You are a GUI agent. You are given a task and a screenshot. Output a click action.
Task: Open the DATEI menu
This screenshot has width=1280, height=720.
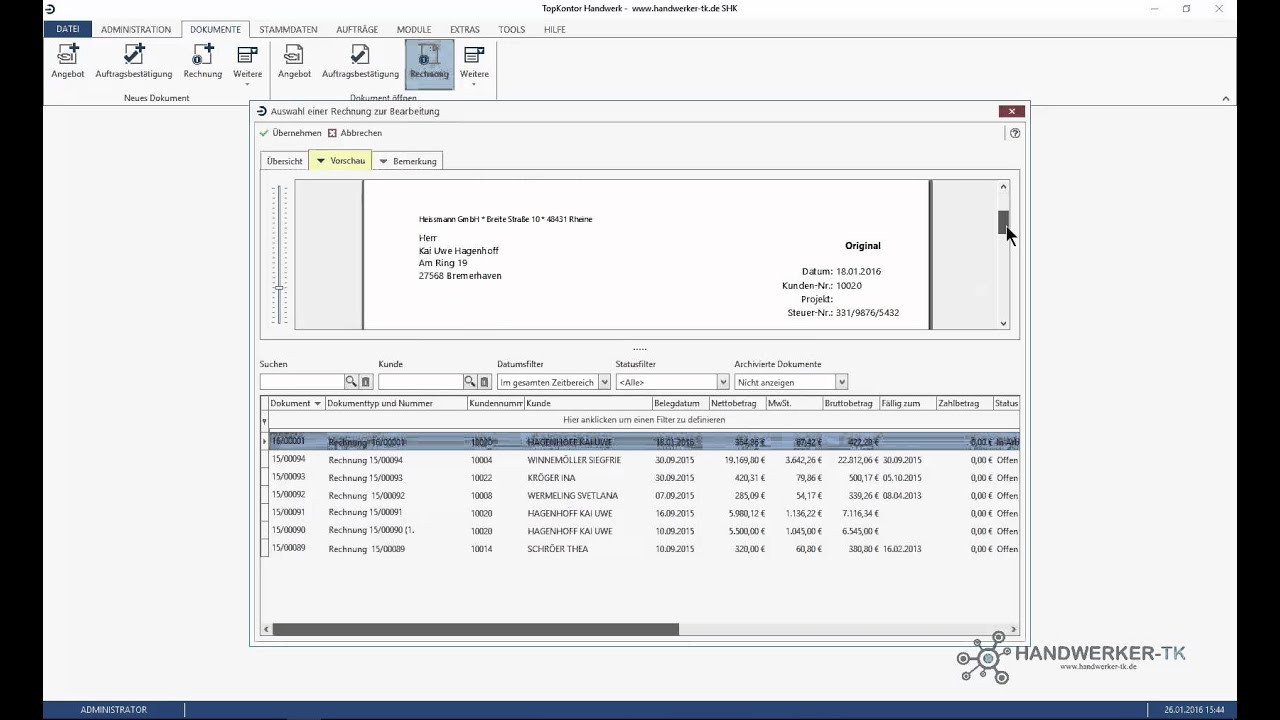pos(67,29)
